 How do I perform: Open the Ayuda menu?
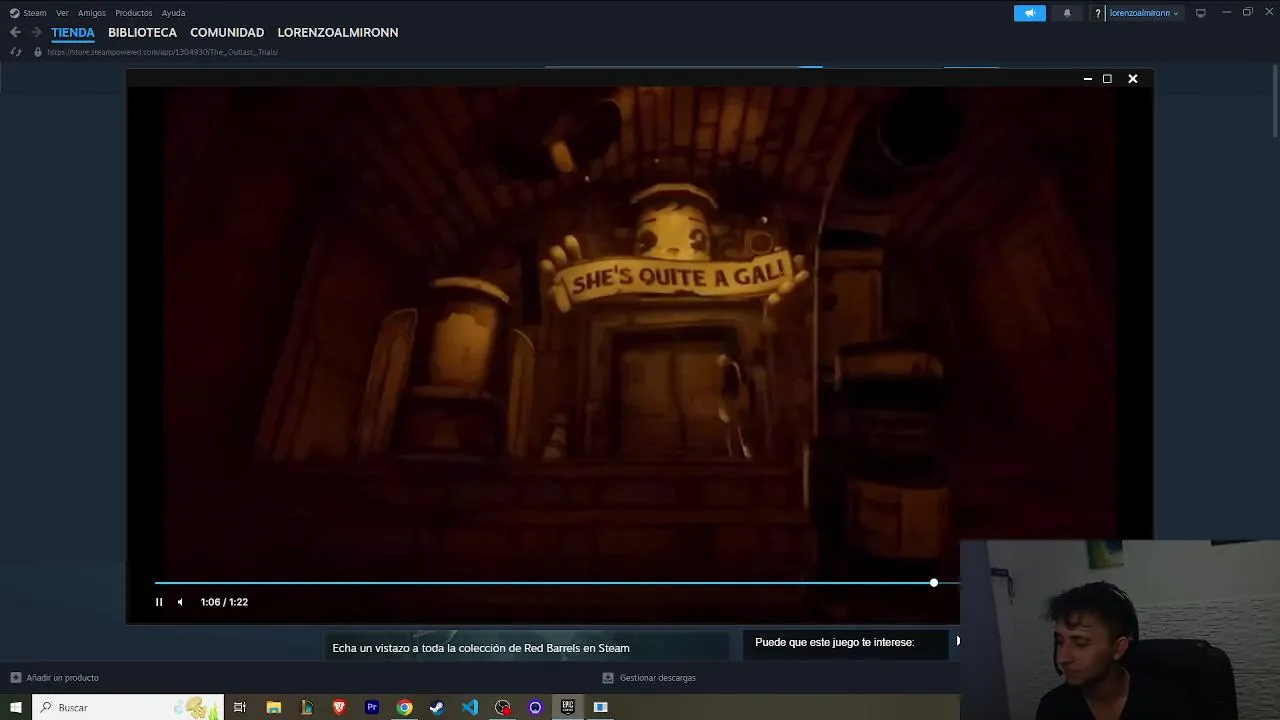tap(174, 13)
